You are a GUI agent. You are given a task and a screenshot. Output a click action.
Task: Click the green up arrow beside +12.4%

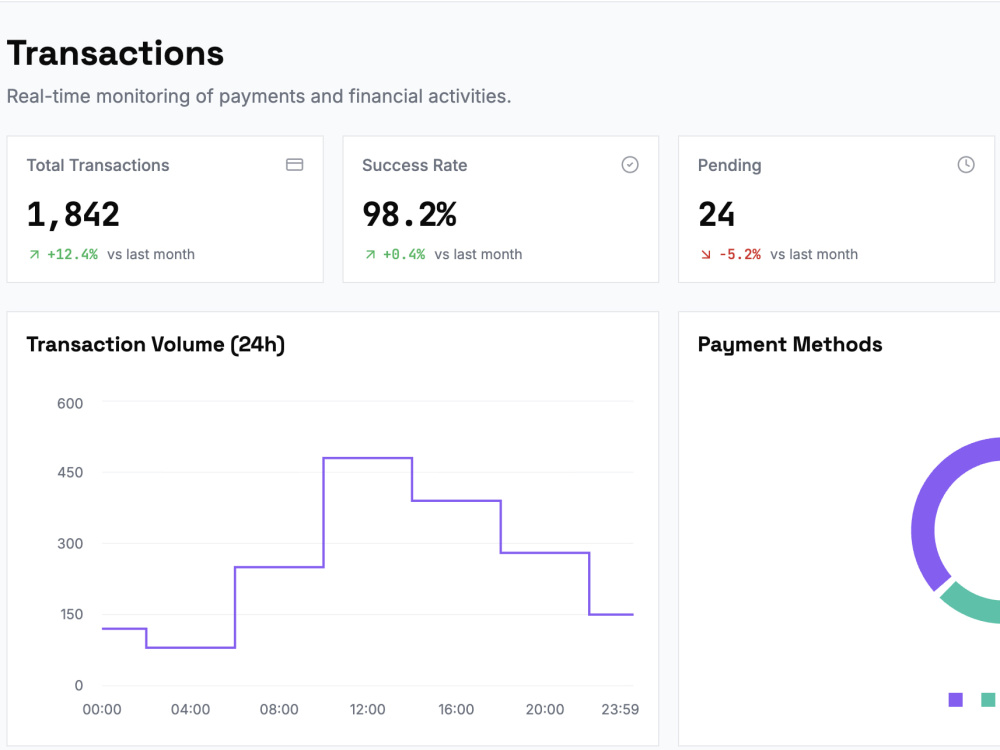click(x=34, y=254)
